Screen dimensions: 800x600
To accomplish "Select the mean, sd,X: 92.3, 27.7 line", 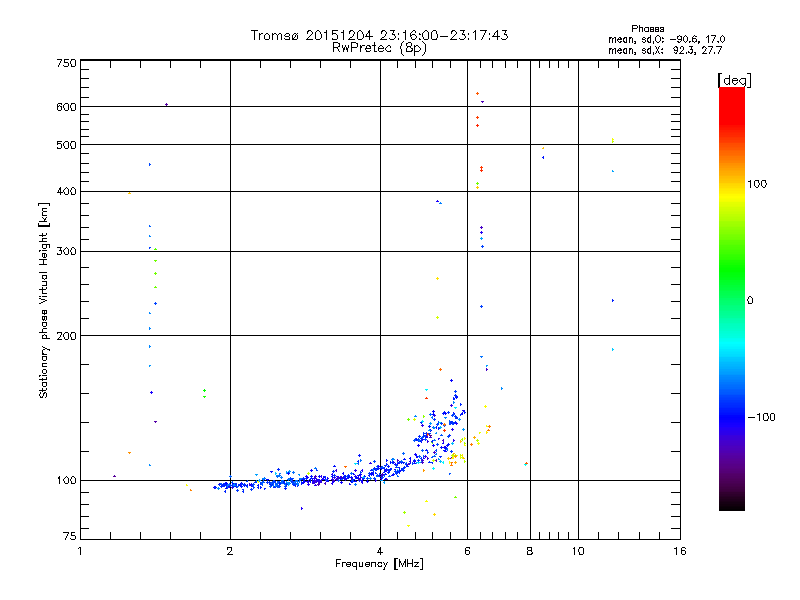I will coord(665,50).
